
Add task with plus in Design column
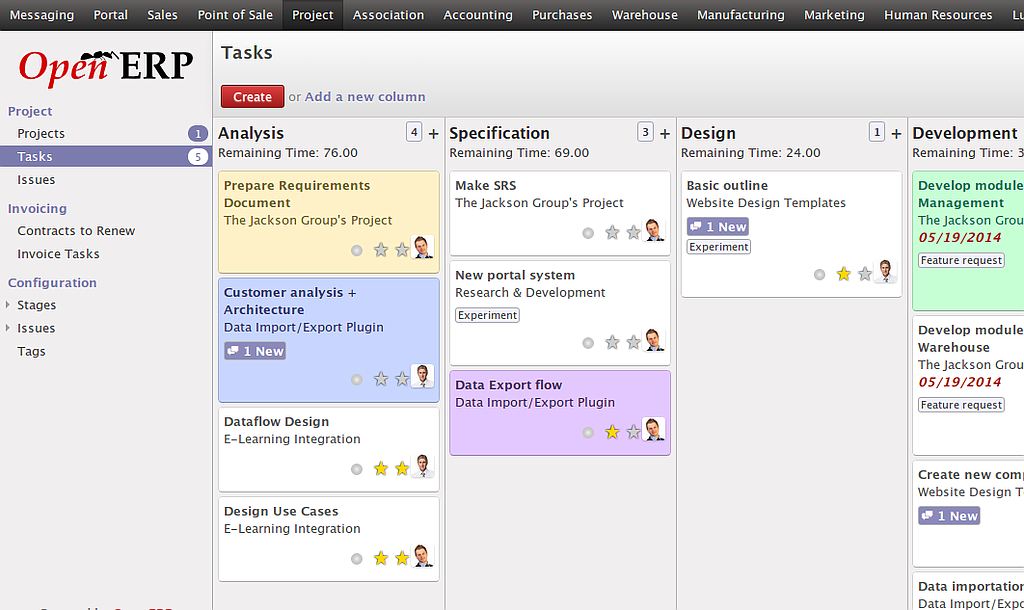(896, 134)
